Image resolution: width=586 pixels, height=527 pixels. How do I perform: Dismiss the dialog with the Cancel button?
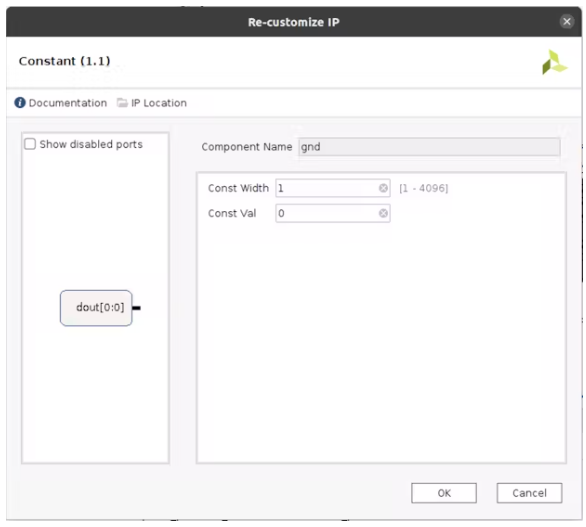[529, 493]
